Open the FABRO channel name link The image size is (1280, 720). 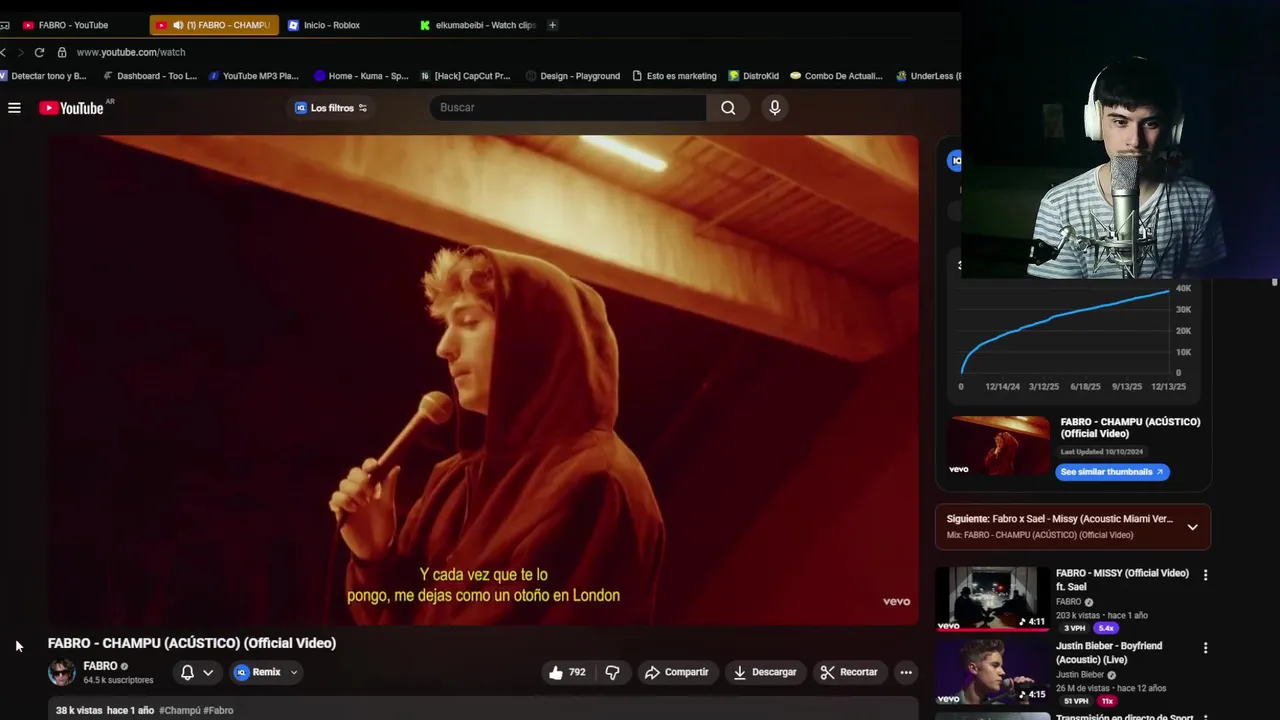coord(100,666)
